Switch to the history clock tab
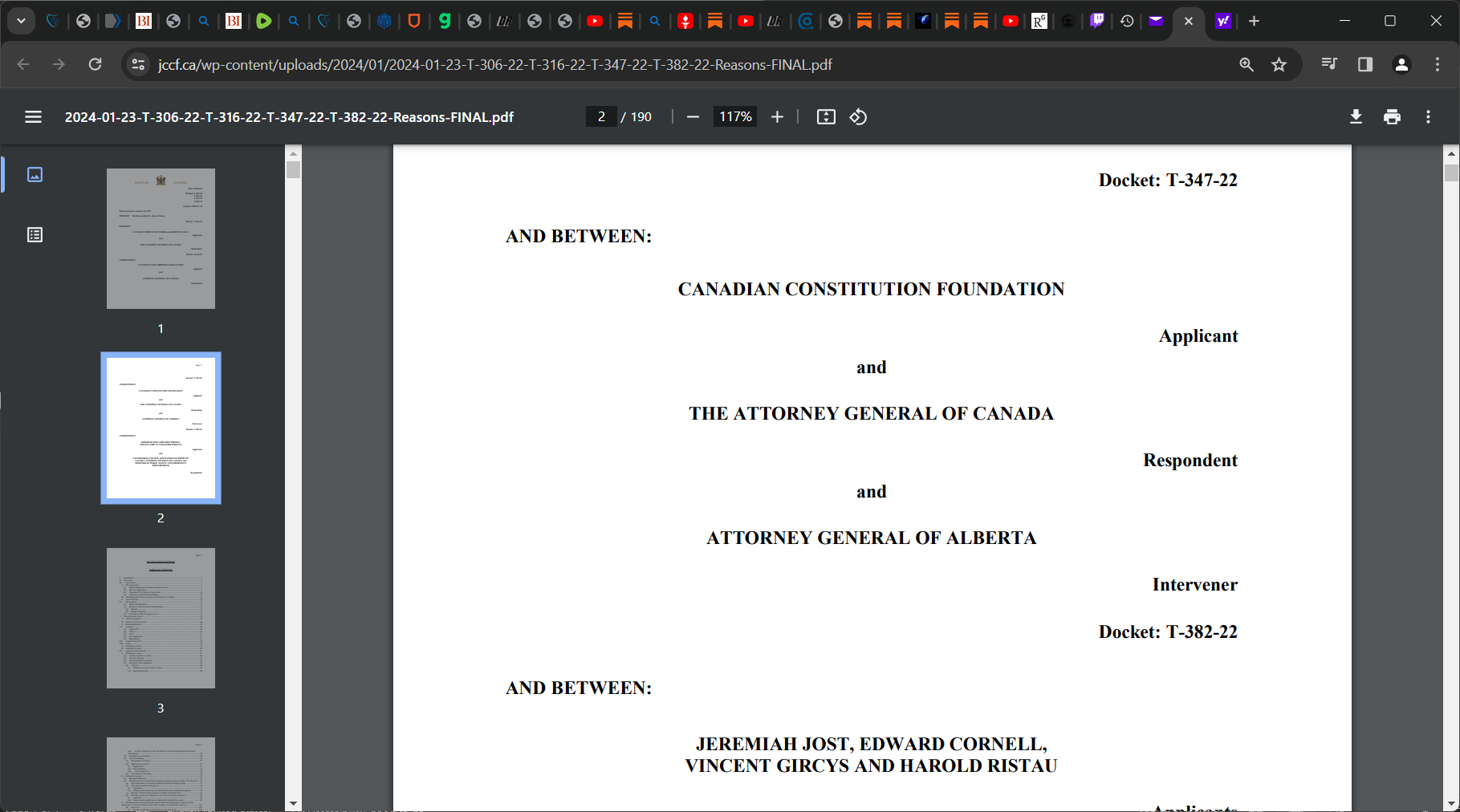 (1127, 21)
